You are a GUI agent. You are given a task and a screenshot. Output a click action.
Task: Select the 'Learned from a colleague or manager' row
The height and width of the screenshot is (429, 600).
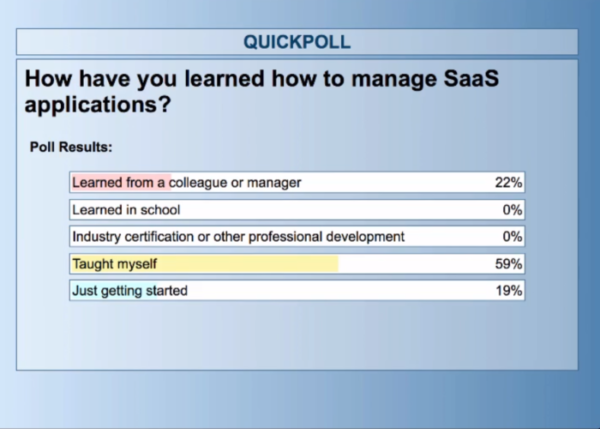[x=297, y=182]
